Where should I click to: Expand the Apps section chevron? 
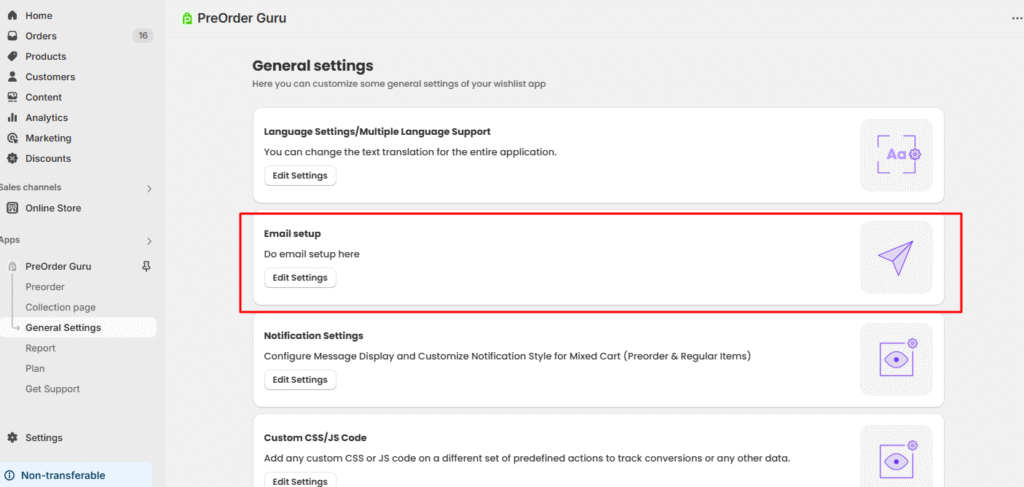tap(149, 240)
